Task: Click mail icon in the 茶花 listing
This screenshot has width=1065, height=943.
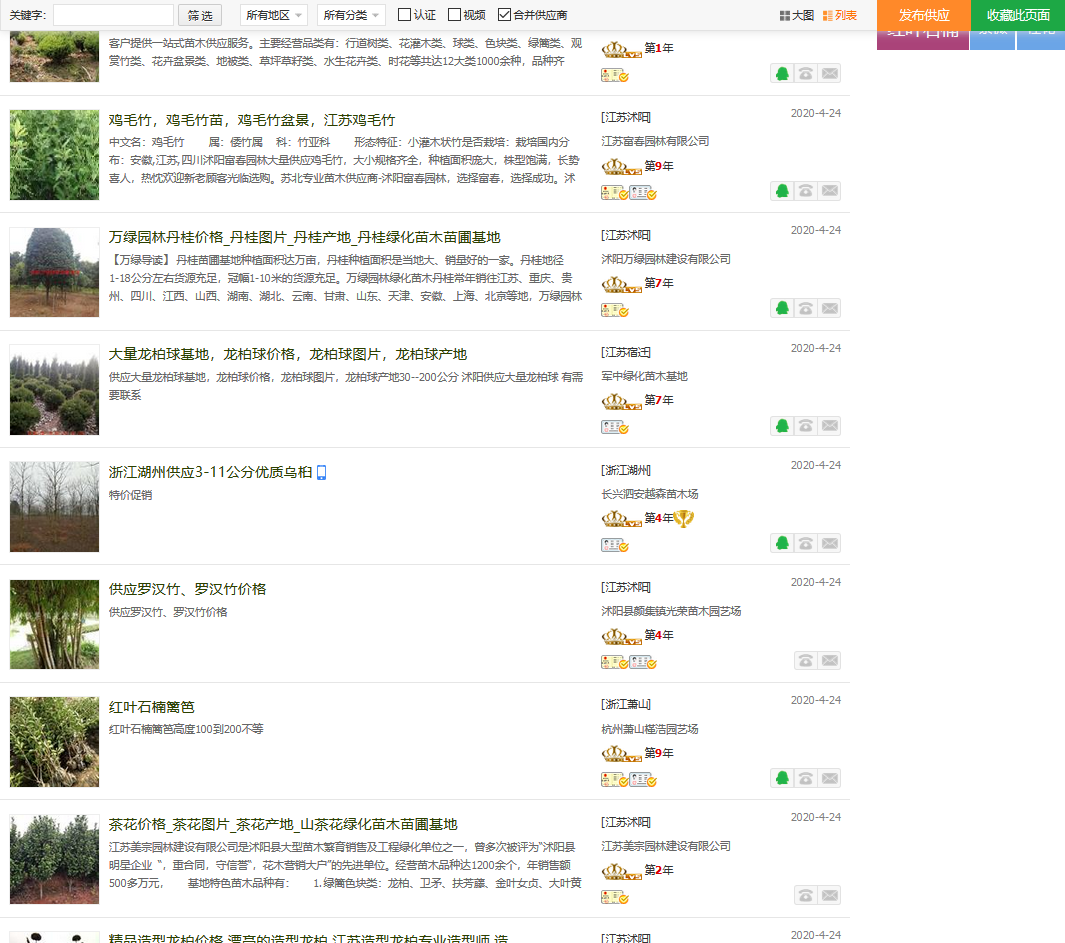Action: 829,895
